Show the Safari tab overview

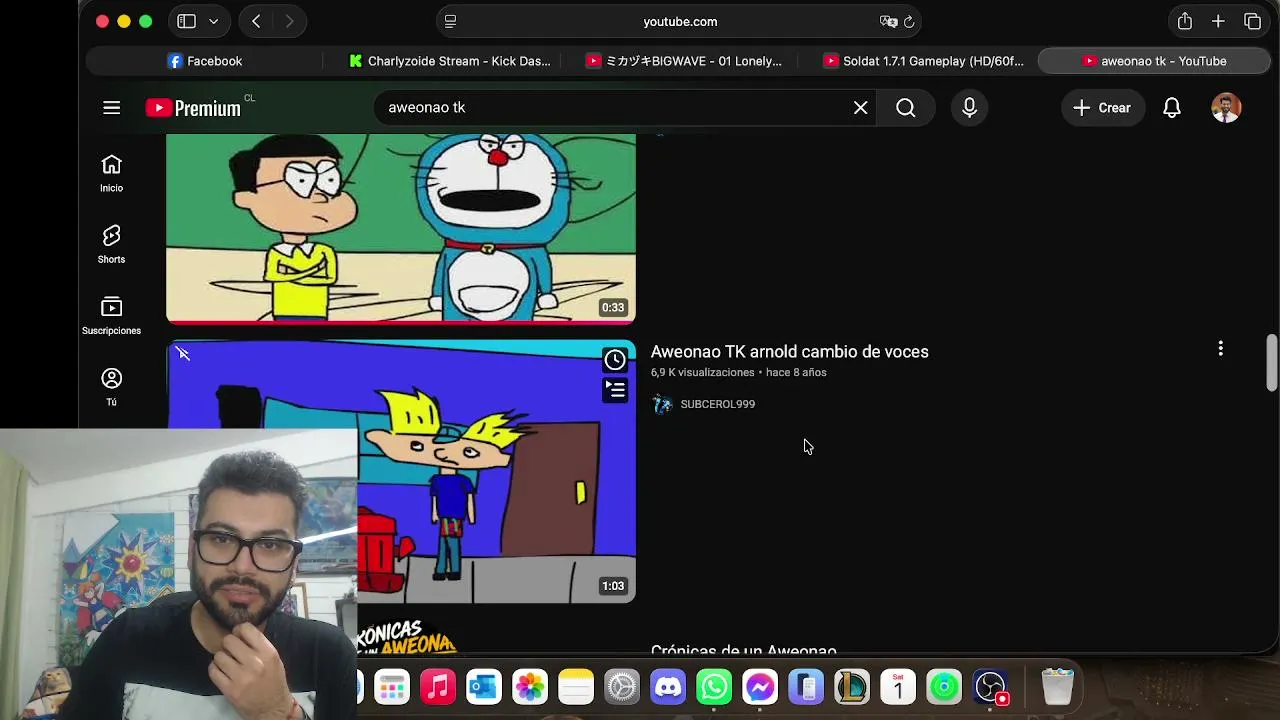coord(1252,21)
